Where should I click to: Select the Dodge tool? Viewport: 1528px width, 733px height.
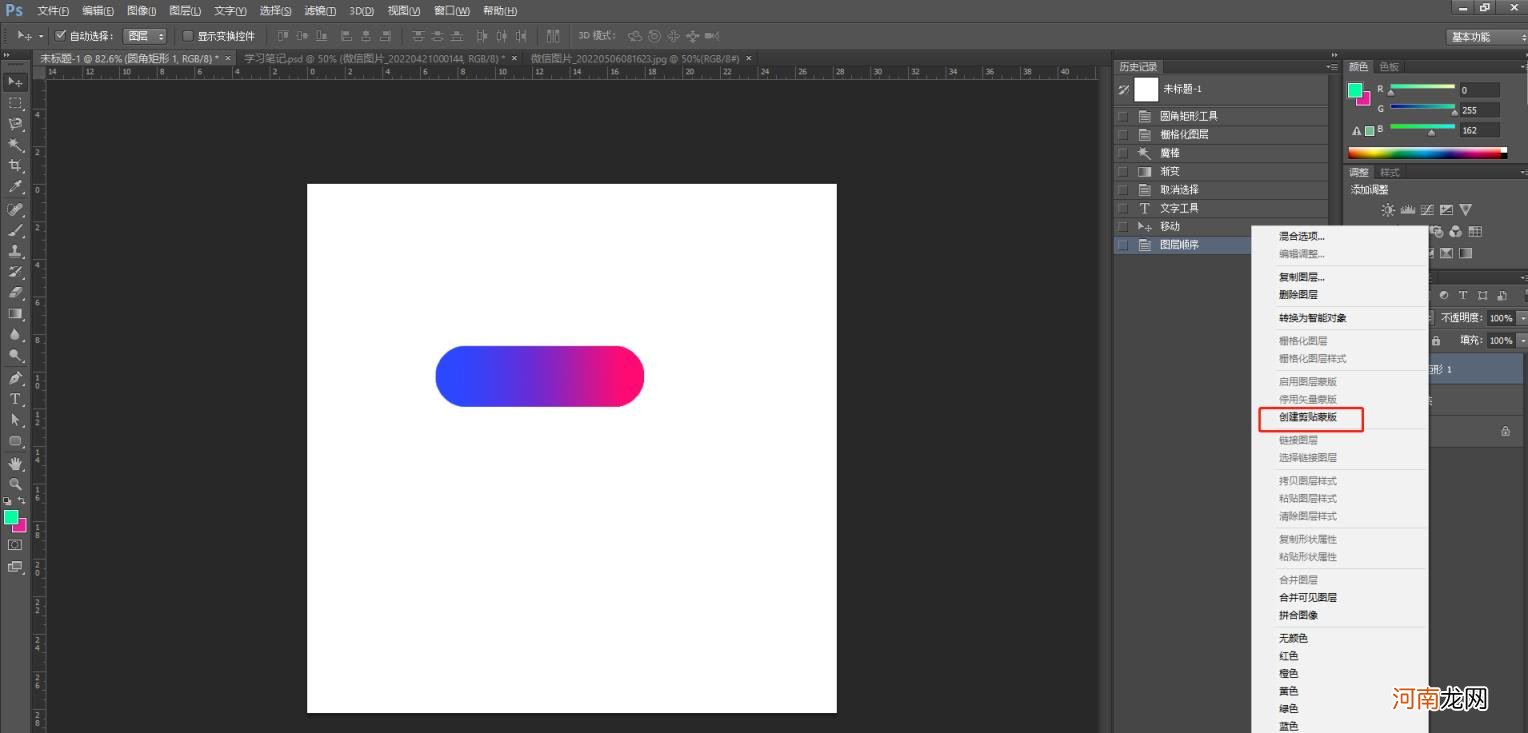coord(15,356)
